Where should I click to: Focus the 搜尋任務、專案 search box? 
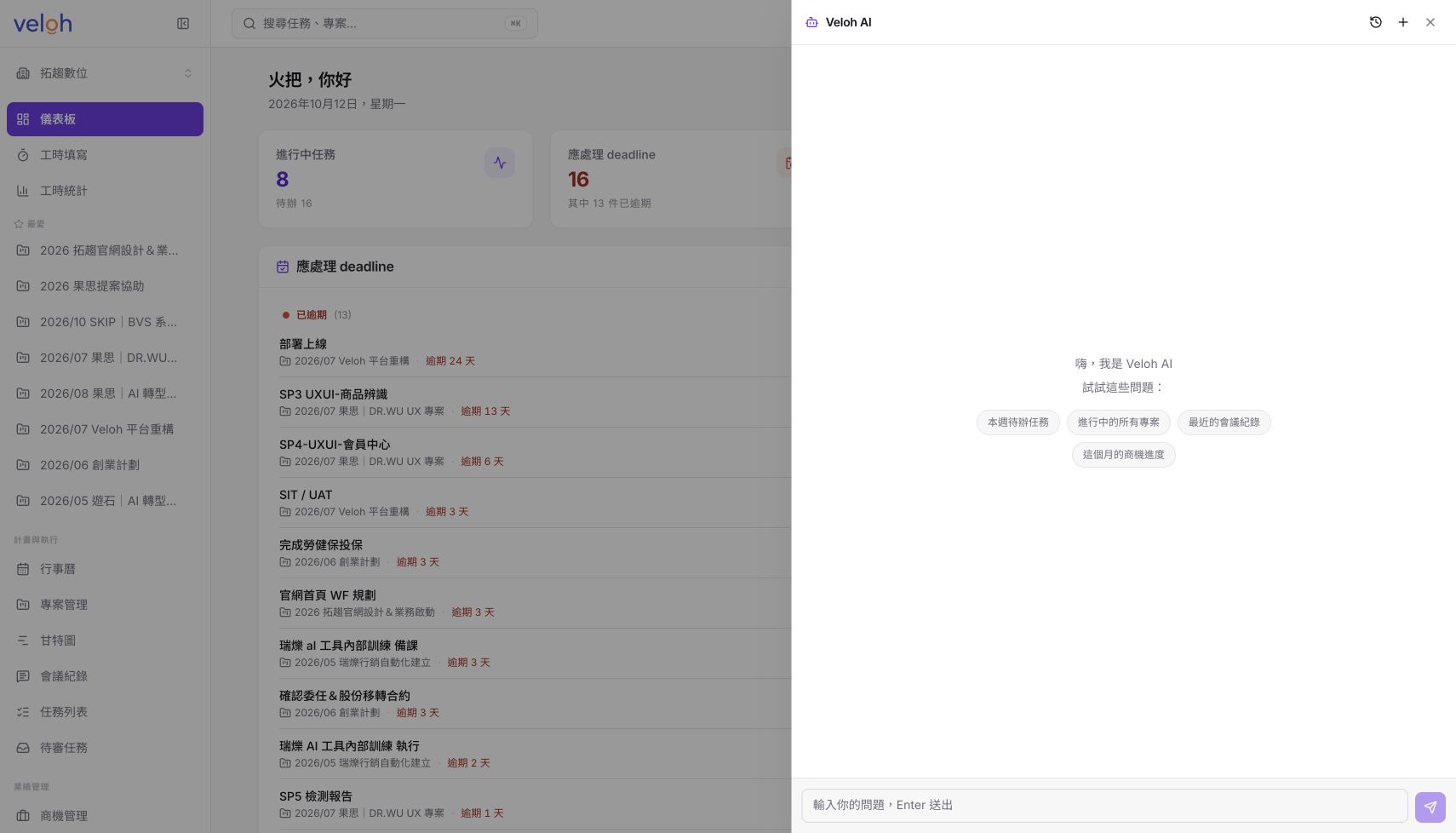[x=385, y=24]
